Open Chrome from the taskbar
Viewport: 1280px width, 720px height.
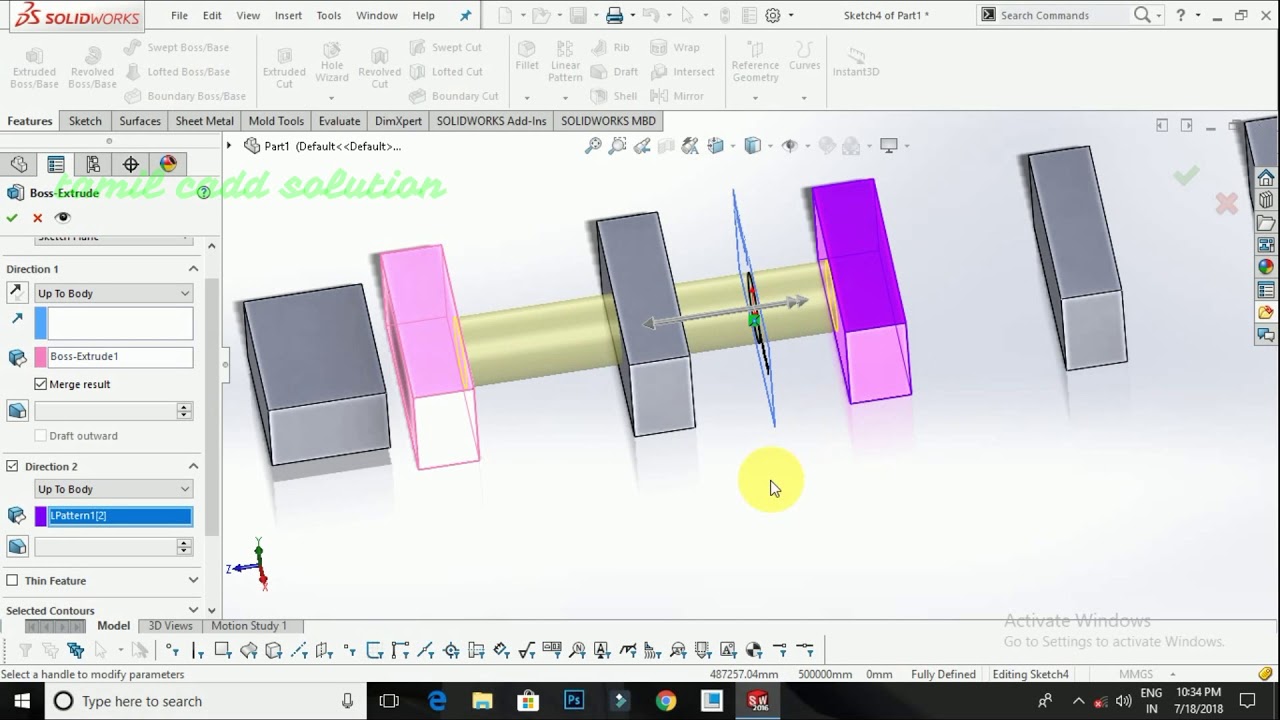click(666, 701)
